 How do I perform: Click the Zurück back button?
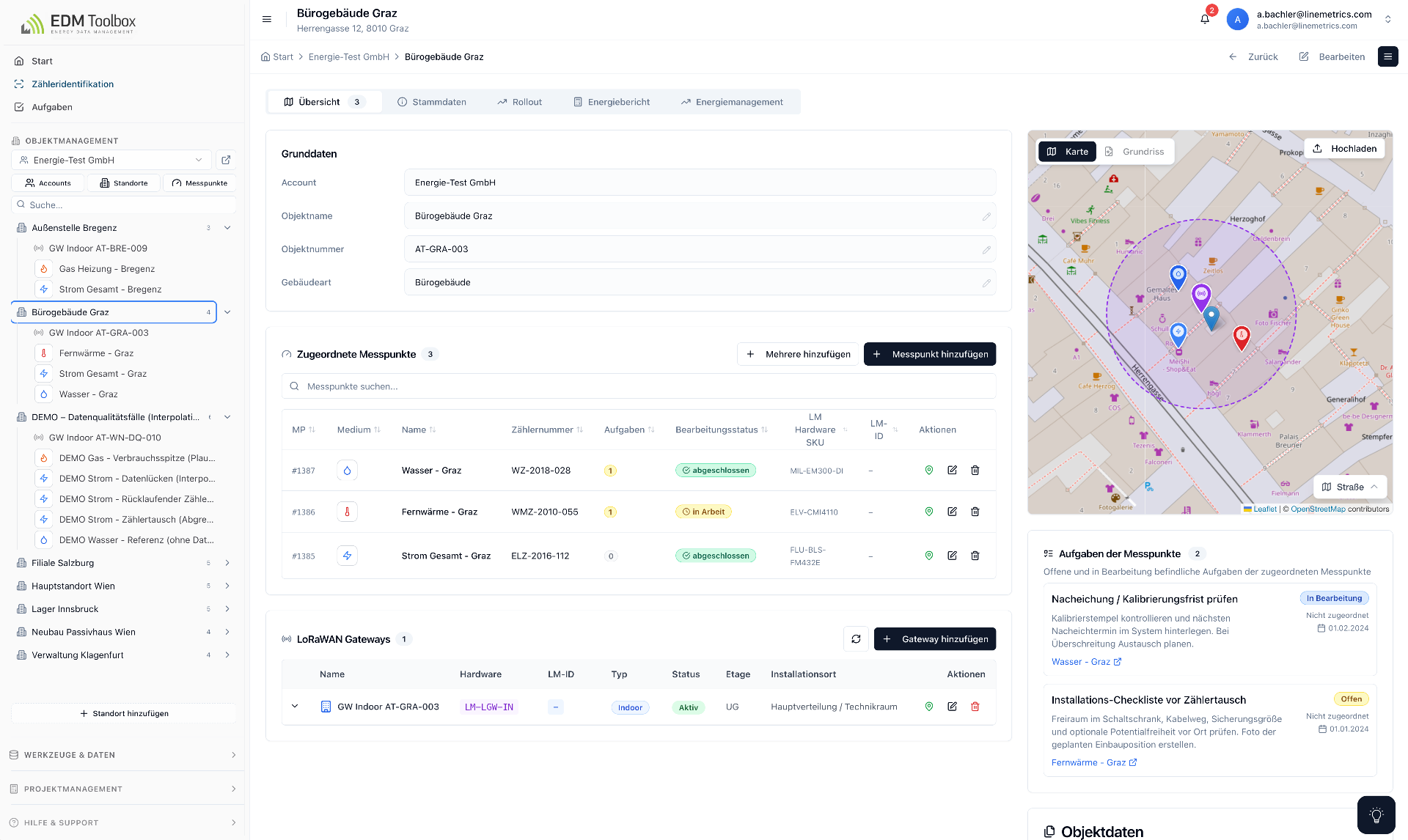point(1253,56)
